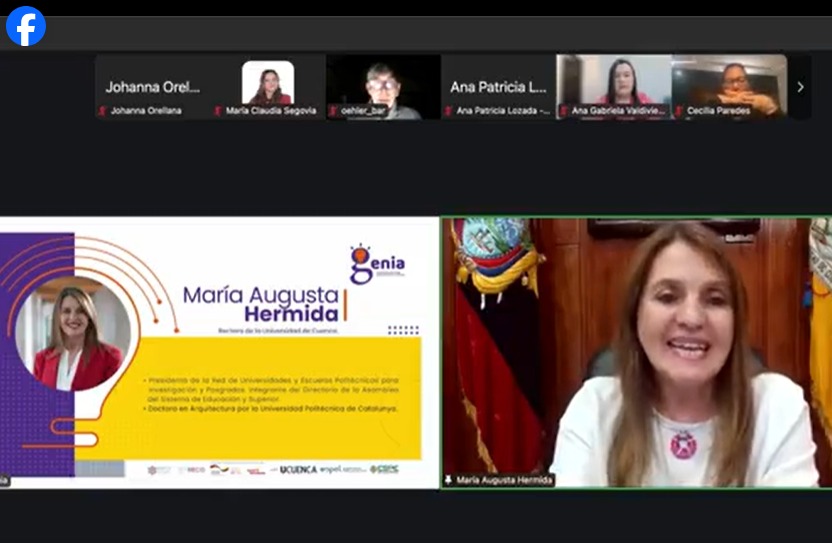Viewport: 832px width, 543px height.
Task: Select María Claudia Segovia video thumbnail
Action: click(268, 83)
